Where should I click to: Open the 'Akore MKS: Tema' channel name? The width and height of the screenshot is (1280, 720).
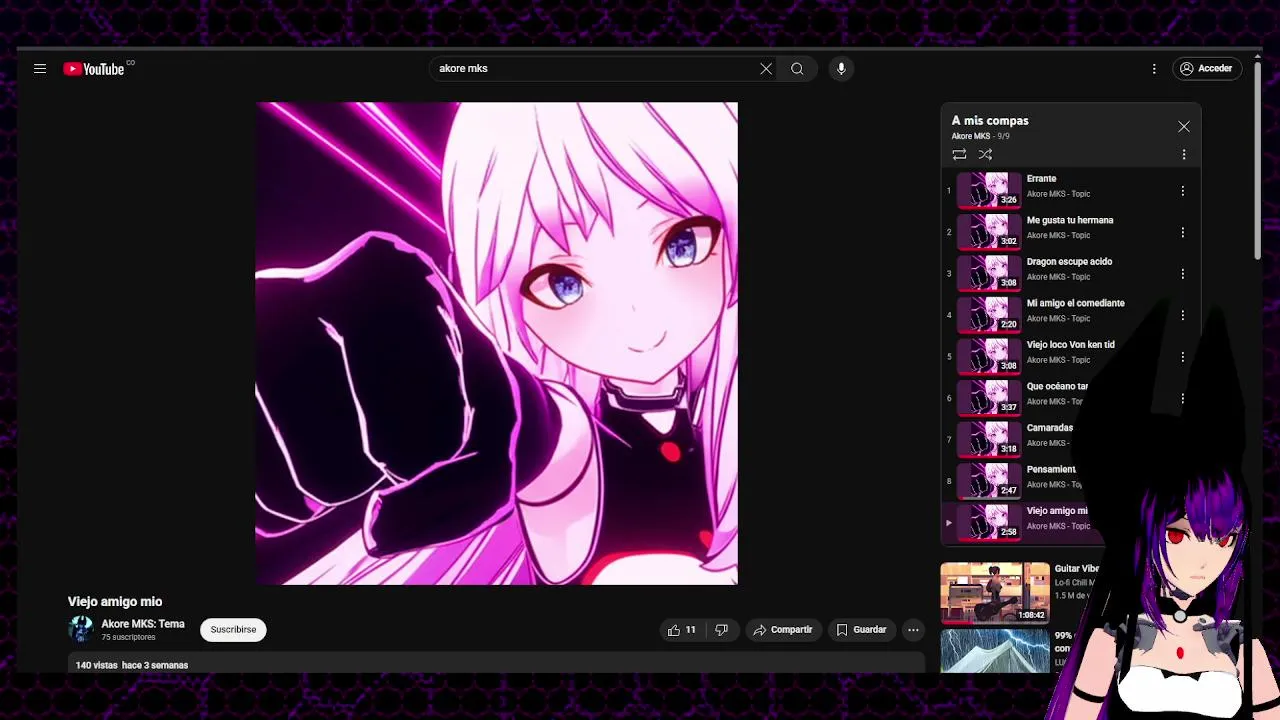pos(143,624)
